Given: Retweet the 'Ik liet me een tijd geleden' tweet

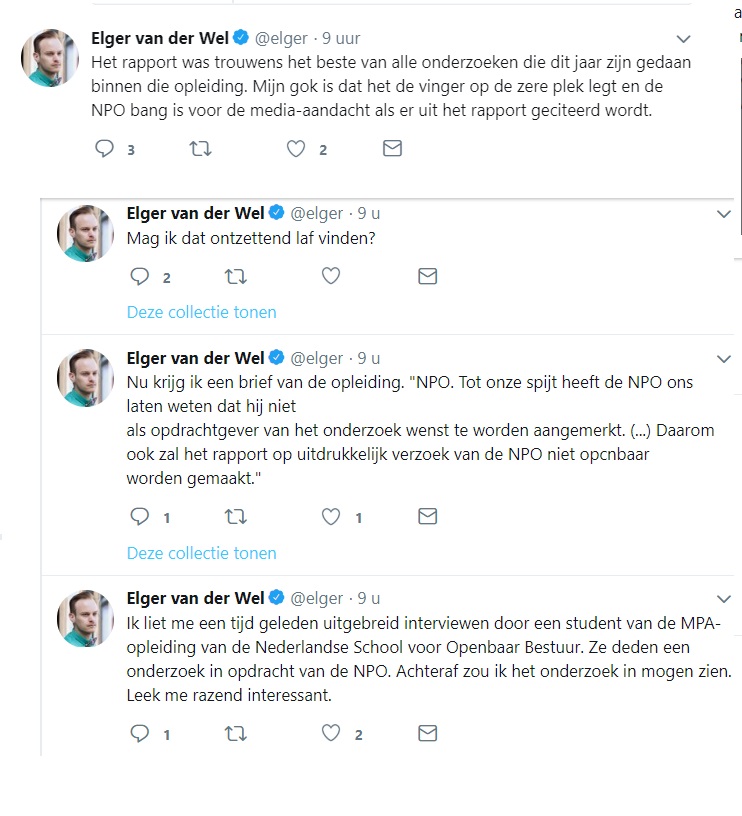Looking at the screenshot, I should [x=236, y=734].
